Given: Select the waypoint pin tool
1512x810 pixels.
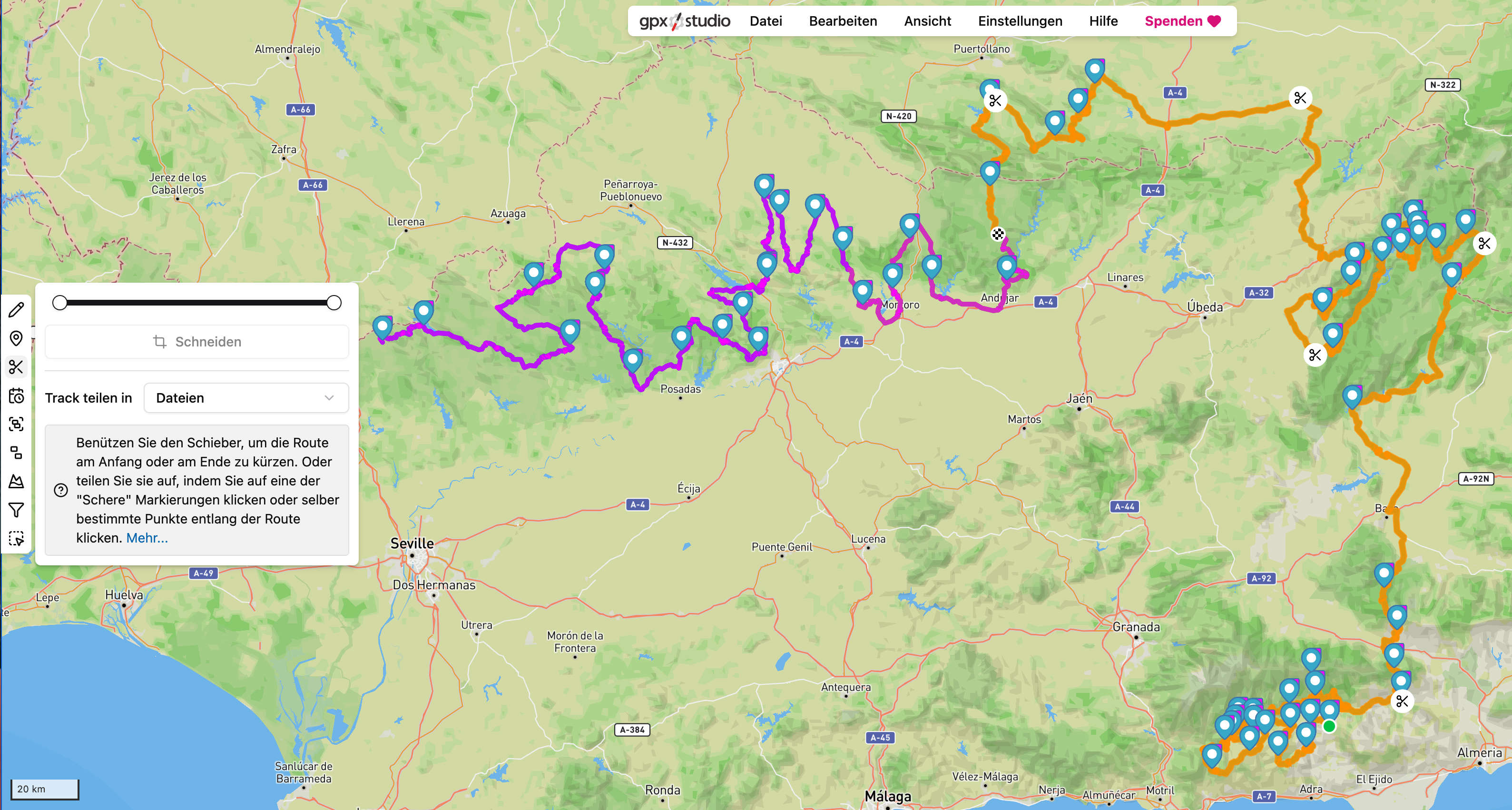Looking at the screenshot, I should [17, 339].
